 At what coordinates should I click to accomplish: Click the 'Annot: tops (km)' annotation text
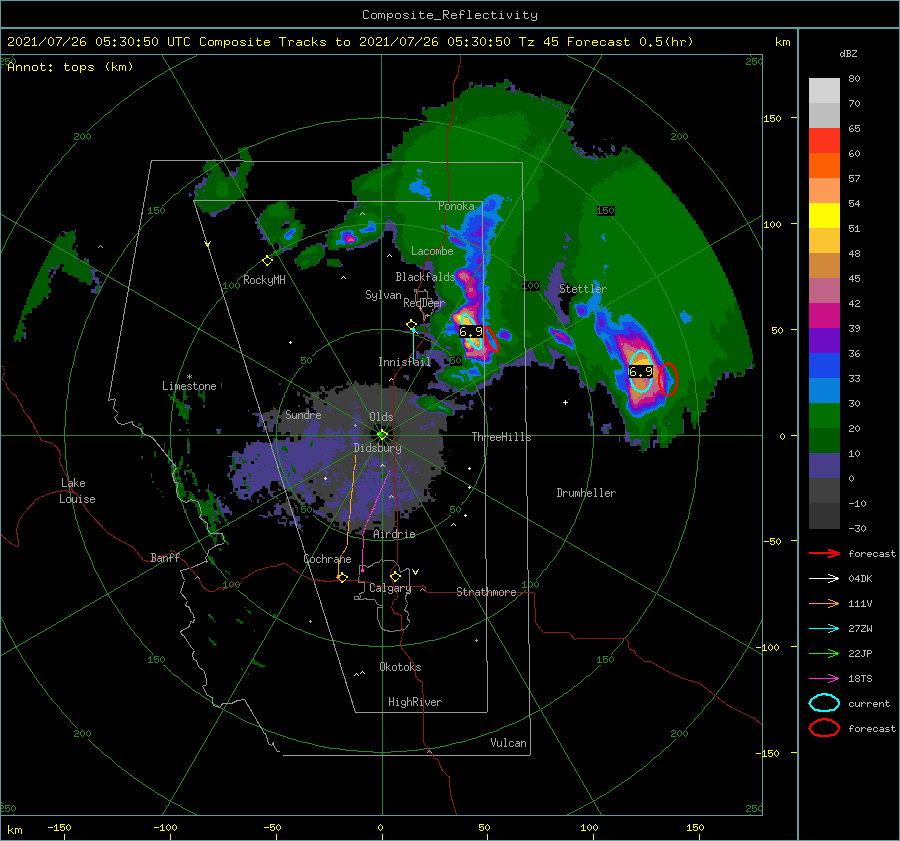click(x=70, y=67)
